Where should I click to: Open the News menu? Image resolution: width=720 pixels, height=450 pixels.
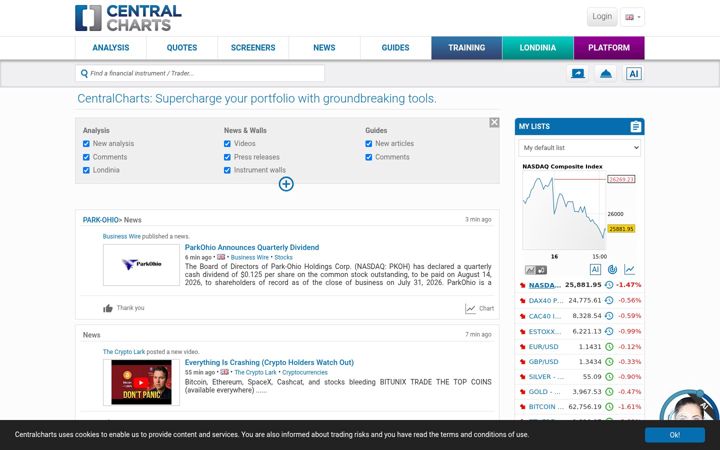324,48
